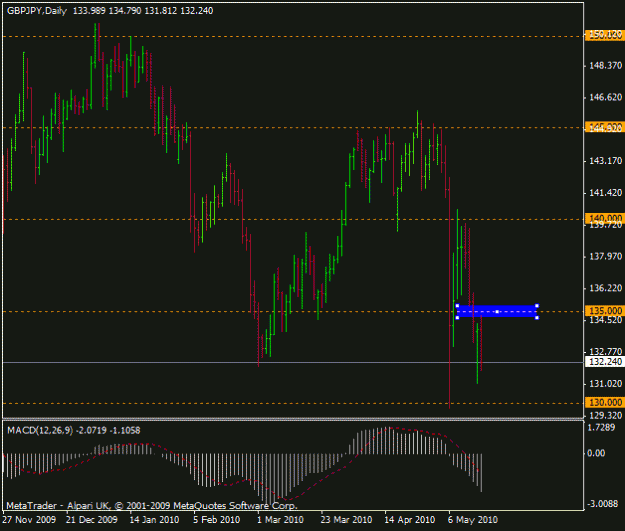The height and width of the screenshot is (531, 625).
Task: Click the 137.970 price scale value
Action: 605,256
